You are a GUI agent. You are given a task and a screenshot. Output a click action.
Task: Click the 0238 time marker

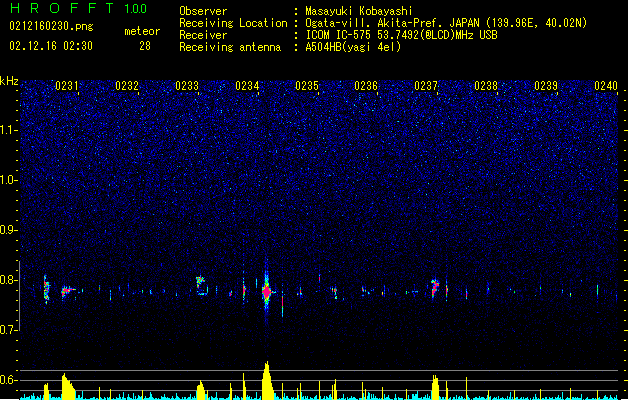pyautogui.click(x=486, y=86)
